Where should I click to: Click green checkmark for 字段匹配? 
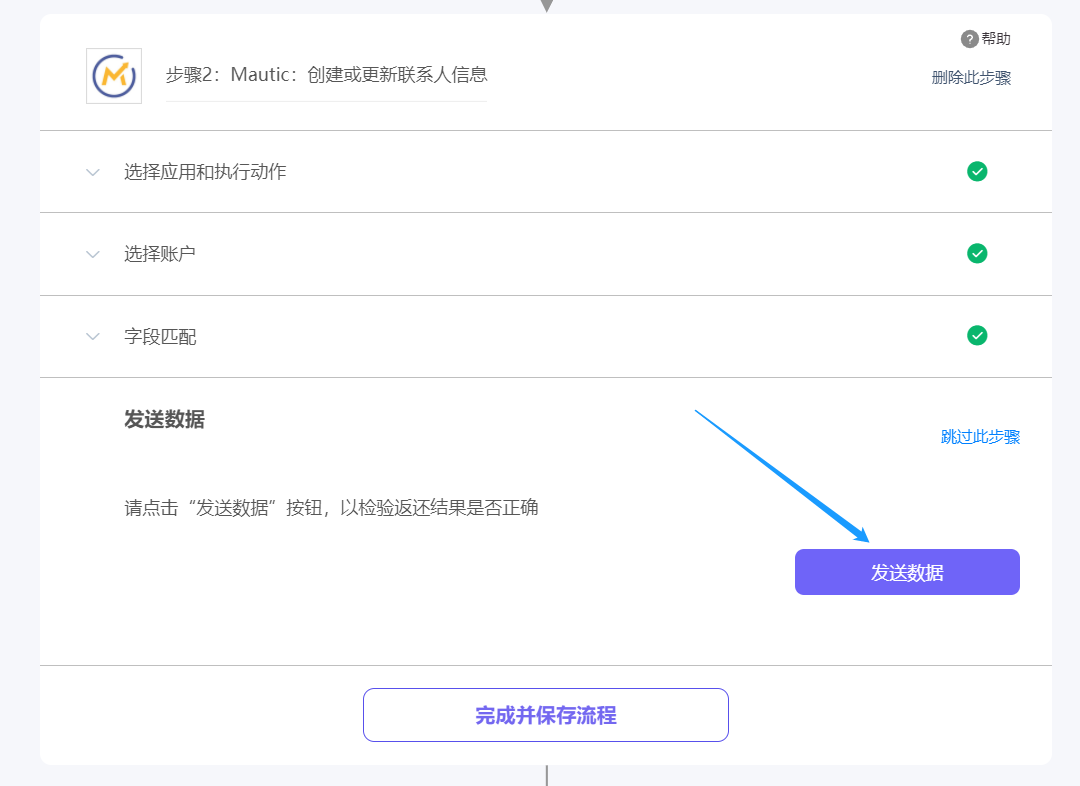[977, 335]
